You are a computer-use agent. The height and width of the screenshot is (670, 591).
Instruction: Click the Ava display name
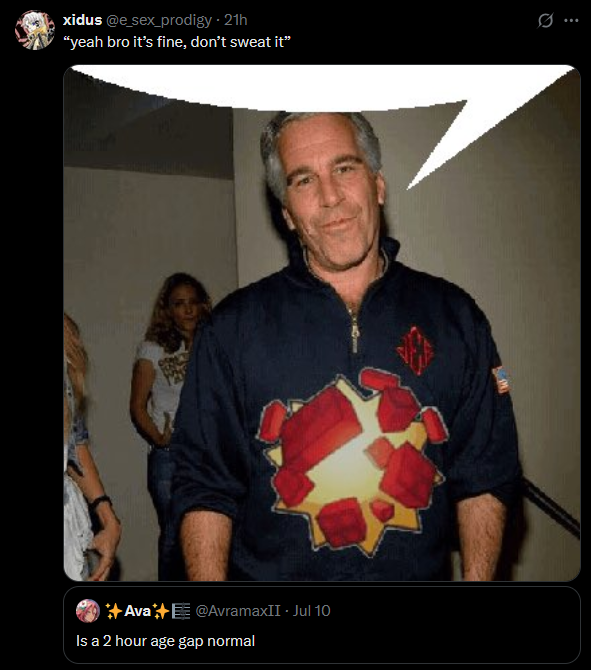pyautogui.click(x=137, y=611)
